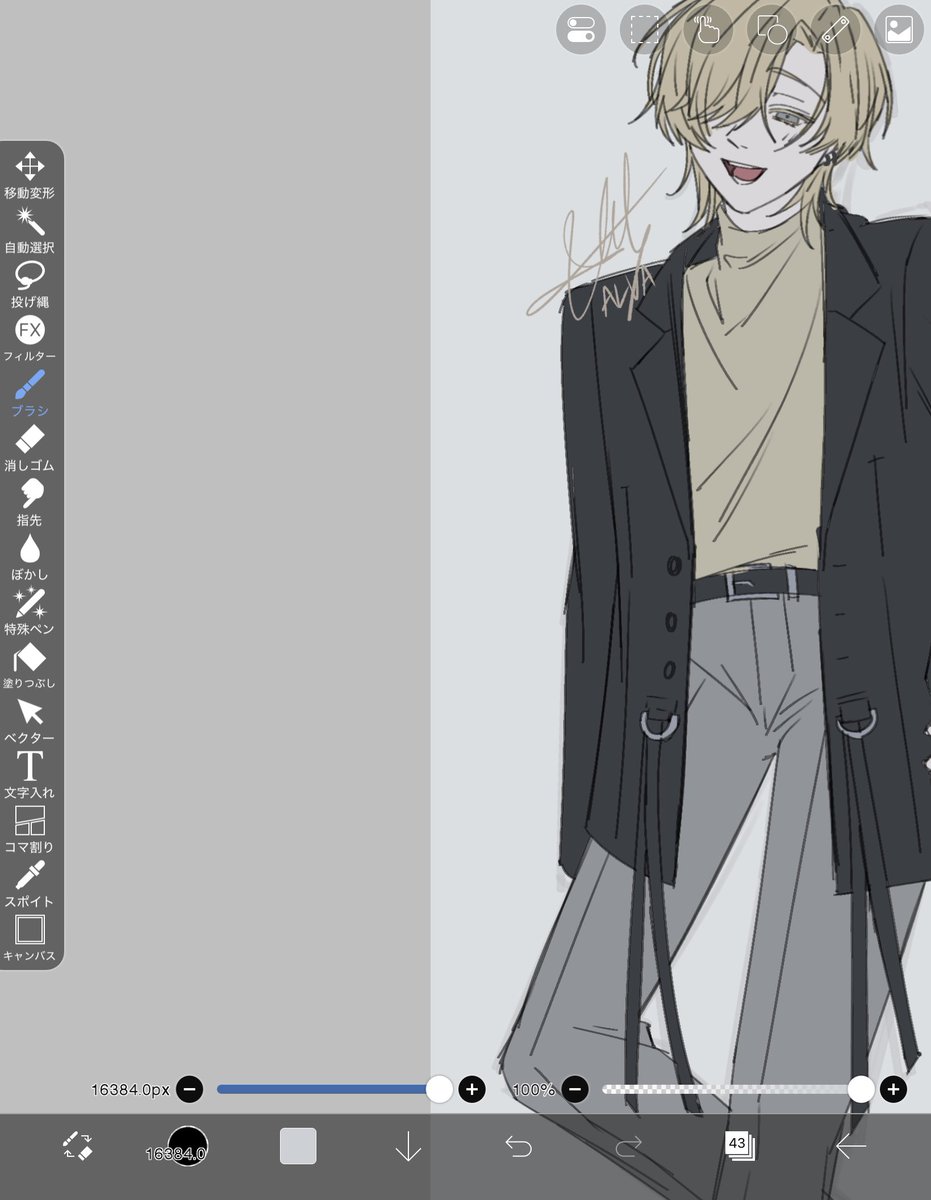Increase opacity with the plus button

click(894, 1089)
